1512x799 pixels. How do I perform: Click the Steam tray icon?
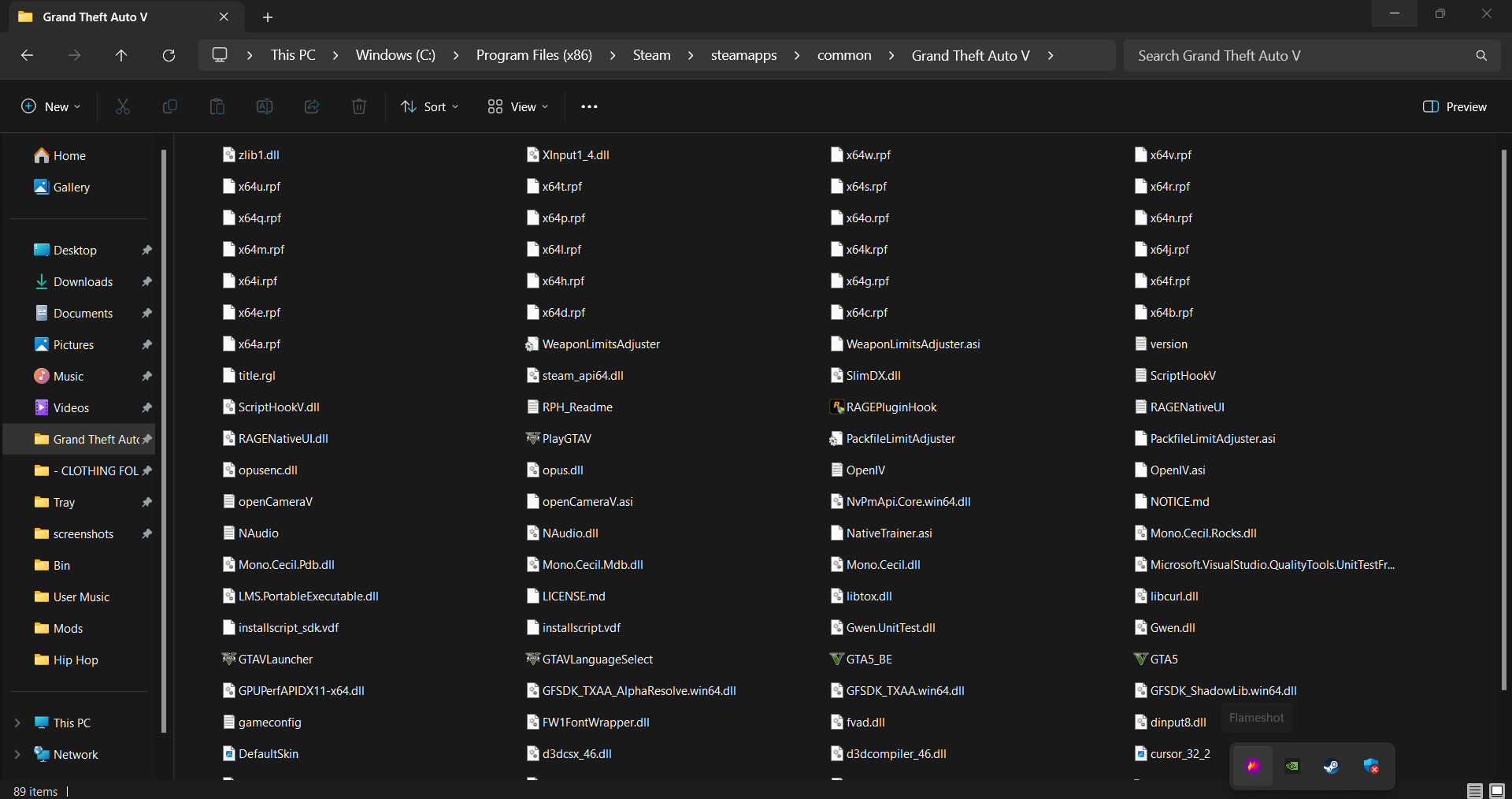pos(1331,766)
